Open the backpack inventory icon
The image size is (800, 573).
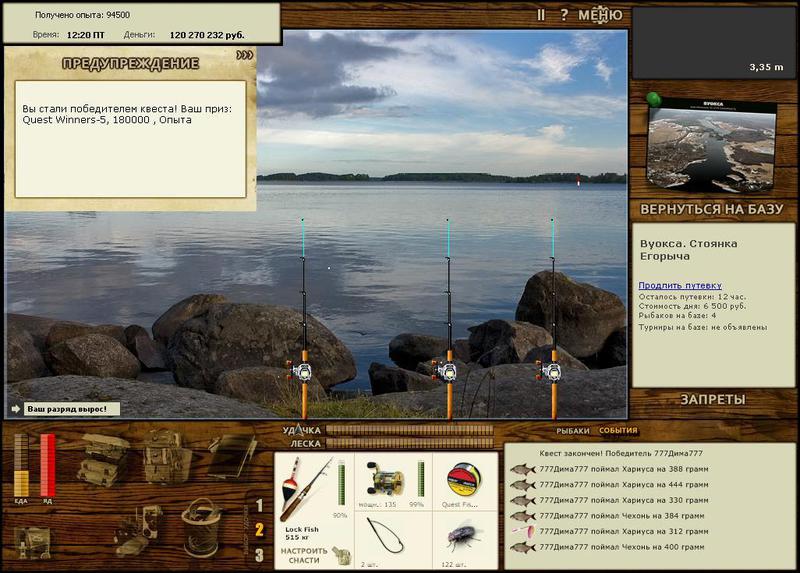(165, 456)
